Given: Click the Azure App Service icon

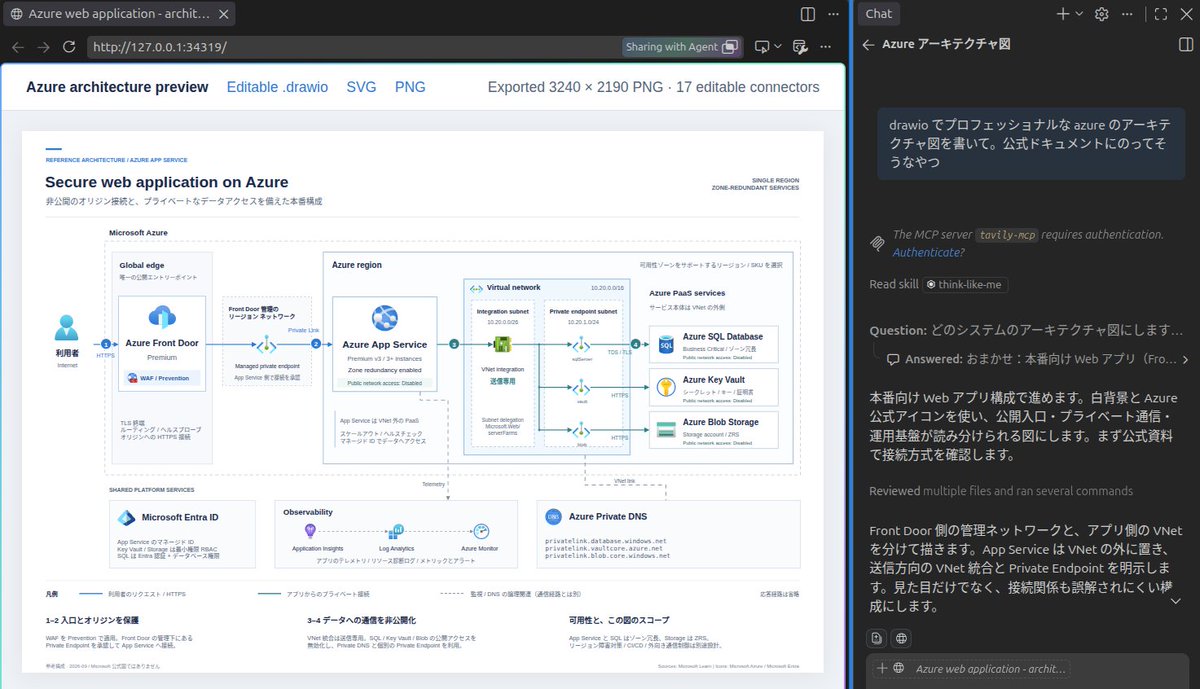Looking at the screenshot, I should tap(385, 319).
